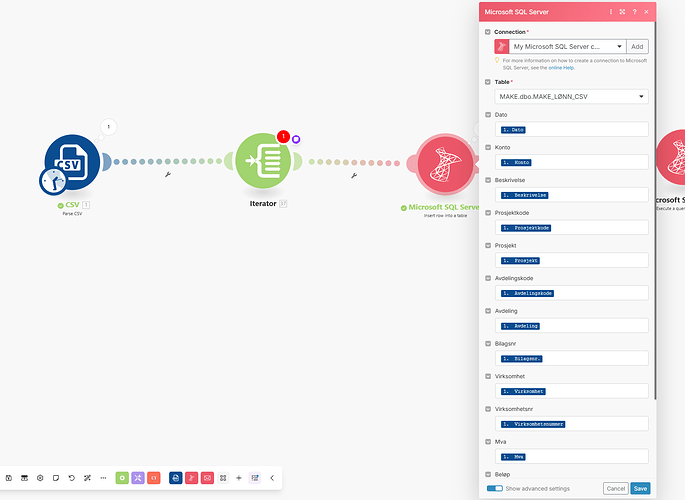The height and width of the screenshot is (500, 685).
Task: Click the purple circle badge beside Iterator
Action: [x=296, y=139]
